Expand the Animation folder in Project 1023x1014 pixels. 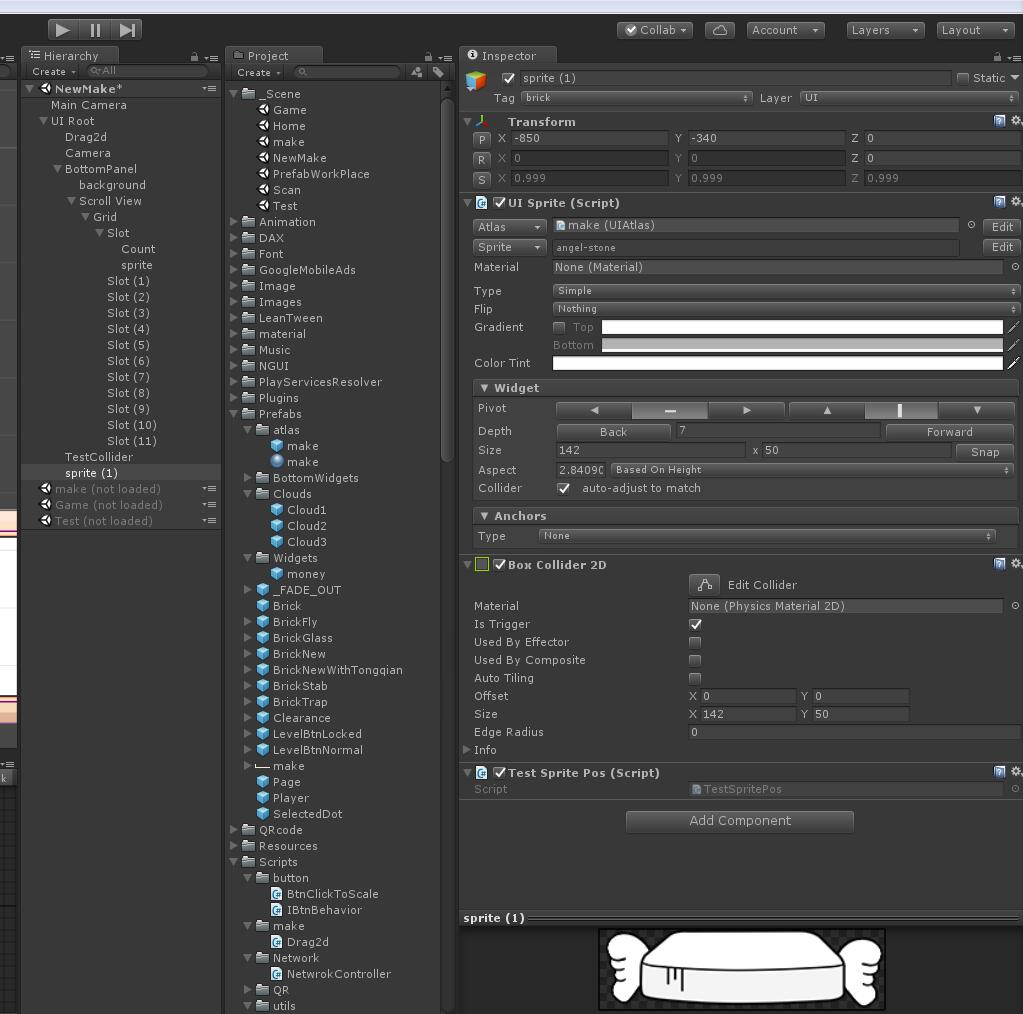(234, 222)
